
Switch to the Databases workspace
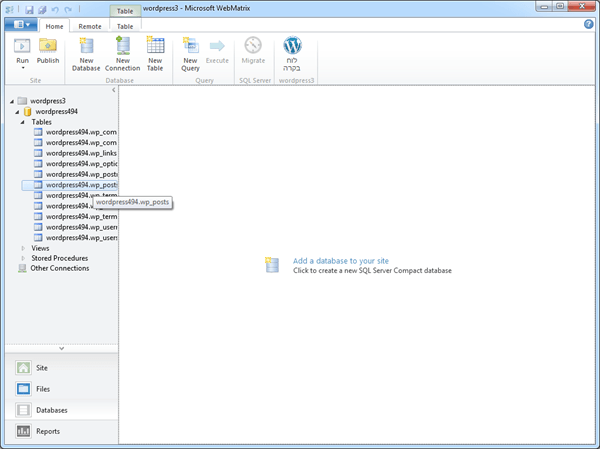[x=62, y=410]
